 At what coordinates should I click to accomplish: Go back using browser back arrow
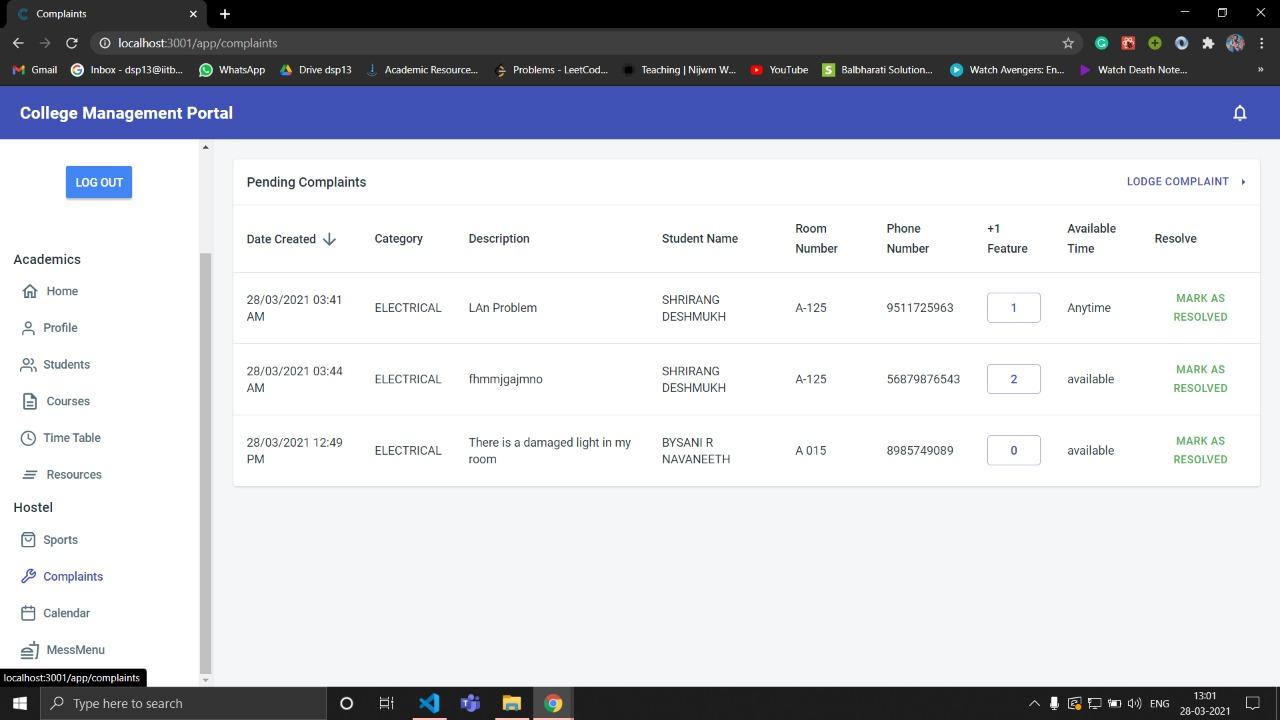[18, 43]
